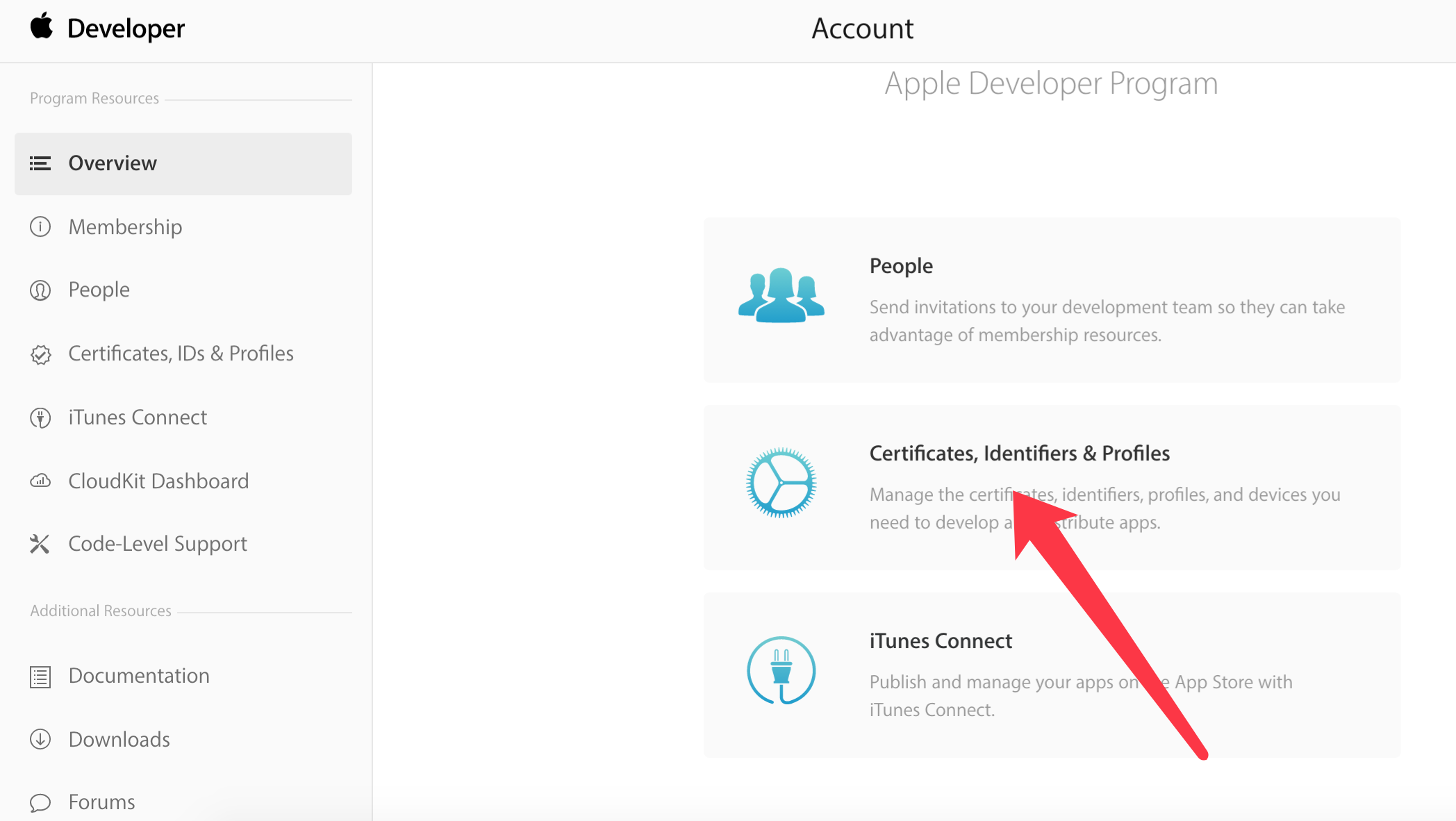
Task: Open the People card heading
Action: click(901, 266)
